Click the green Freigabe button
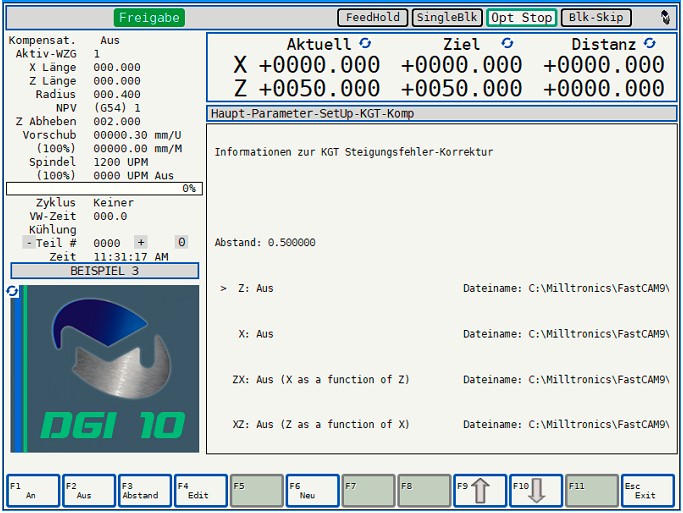Image resolution: width=683 pixels, height=513 pixels. click(149, 17)
